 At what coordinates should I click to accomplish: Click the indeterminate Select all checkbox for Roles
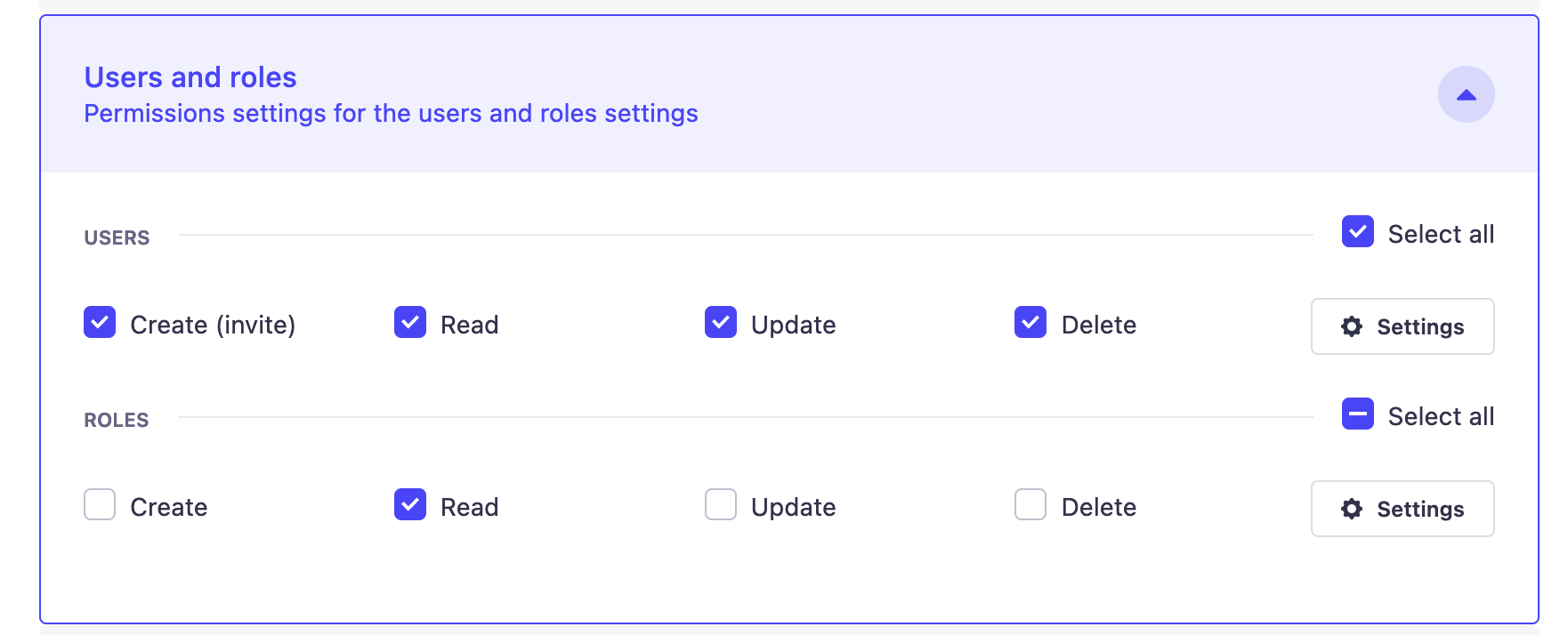[x=1357, y=414]
